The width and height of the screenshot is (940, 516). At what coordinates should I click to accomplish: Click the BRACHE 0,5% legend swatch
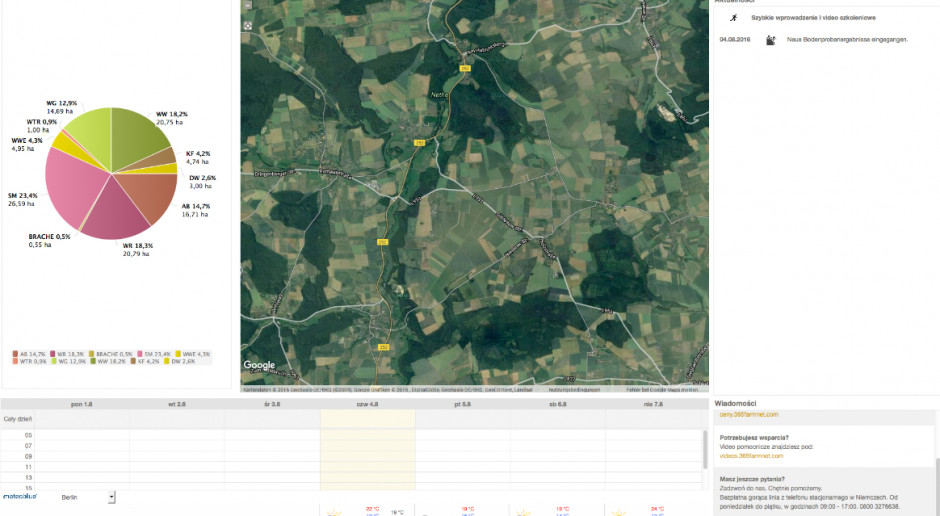91,354
